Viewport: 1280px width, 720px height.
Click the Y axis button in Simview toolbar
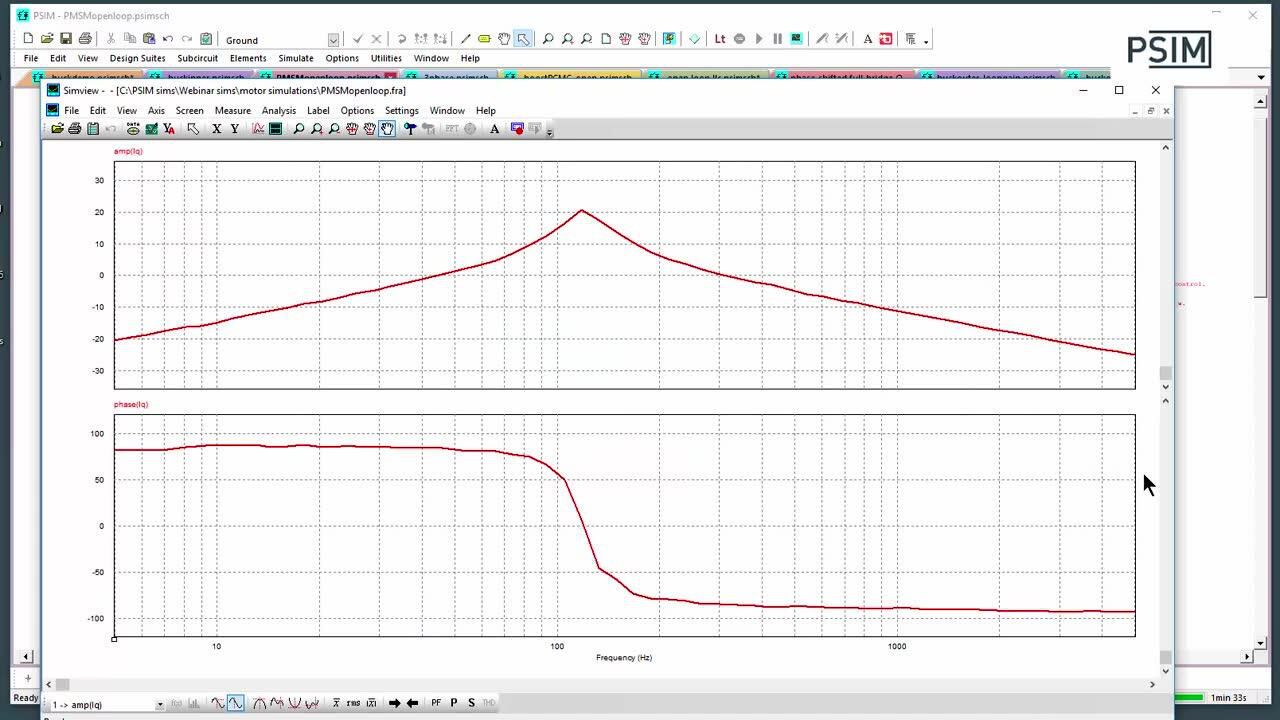235,129
